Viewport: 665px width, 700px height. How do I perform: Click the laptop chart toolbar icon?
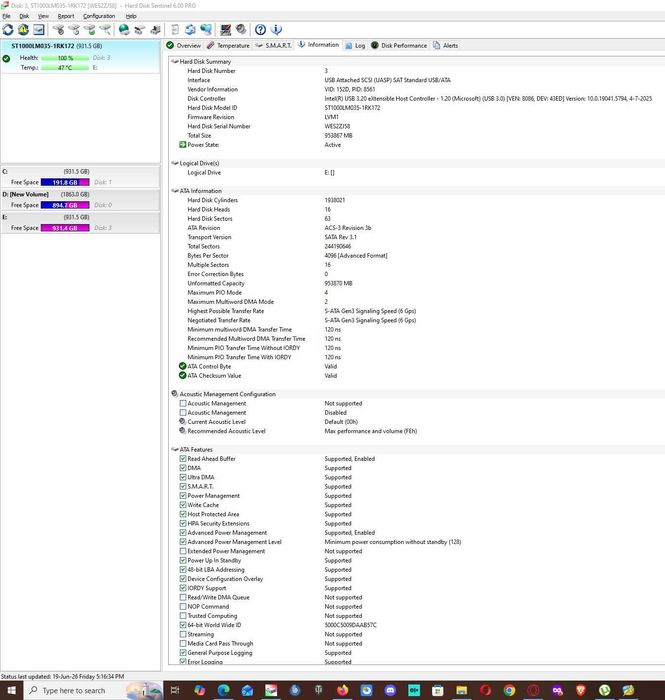coord(225,30)
